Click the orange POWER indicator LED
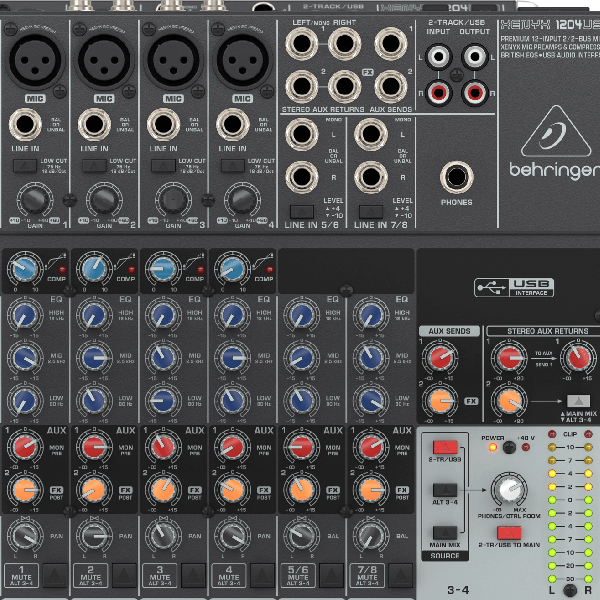This screenshot has width=600, height=600. [x=492, y=447]
